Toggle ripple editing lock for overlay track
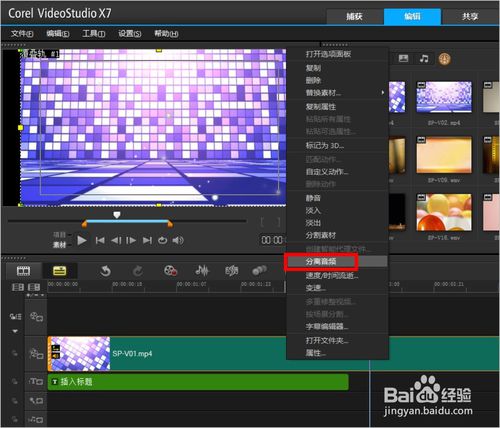Image resolution: width=500 pixels, height=428 pixels. coord(14,353)
